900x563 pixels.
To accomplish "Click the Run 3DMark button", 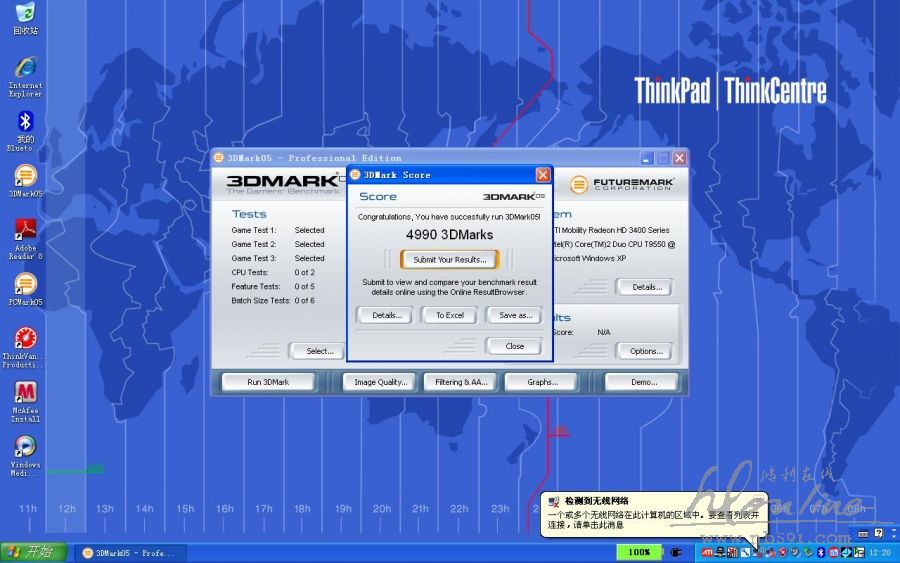I will 268,382.
